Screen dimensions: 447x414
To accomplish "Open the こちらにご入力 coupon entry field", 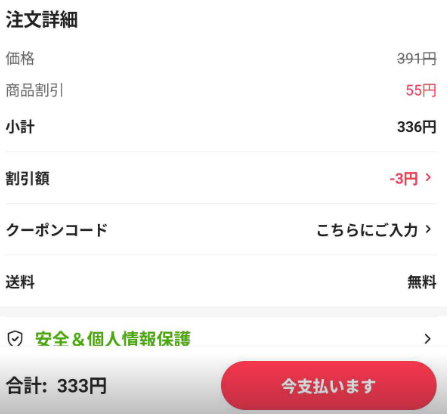I will pyautogui.click(x=367, y=230).
